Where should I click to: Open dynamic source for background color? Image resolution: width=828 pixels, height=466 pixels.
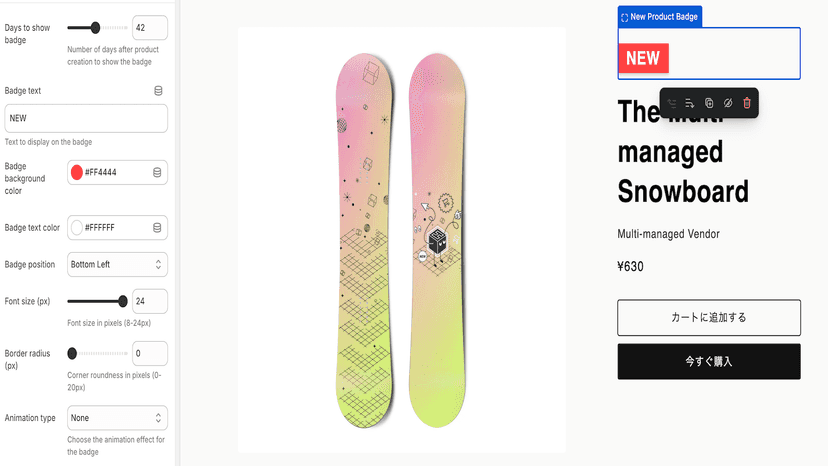(157, 172)
